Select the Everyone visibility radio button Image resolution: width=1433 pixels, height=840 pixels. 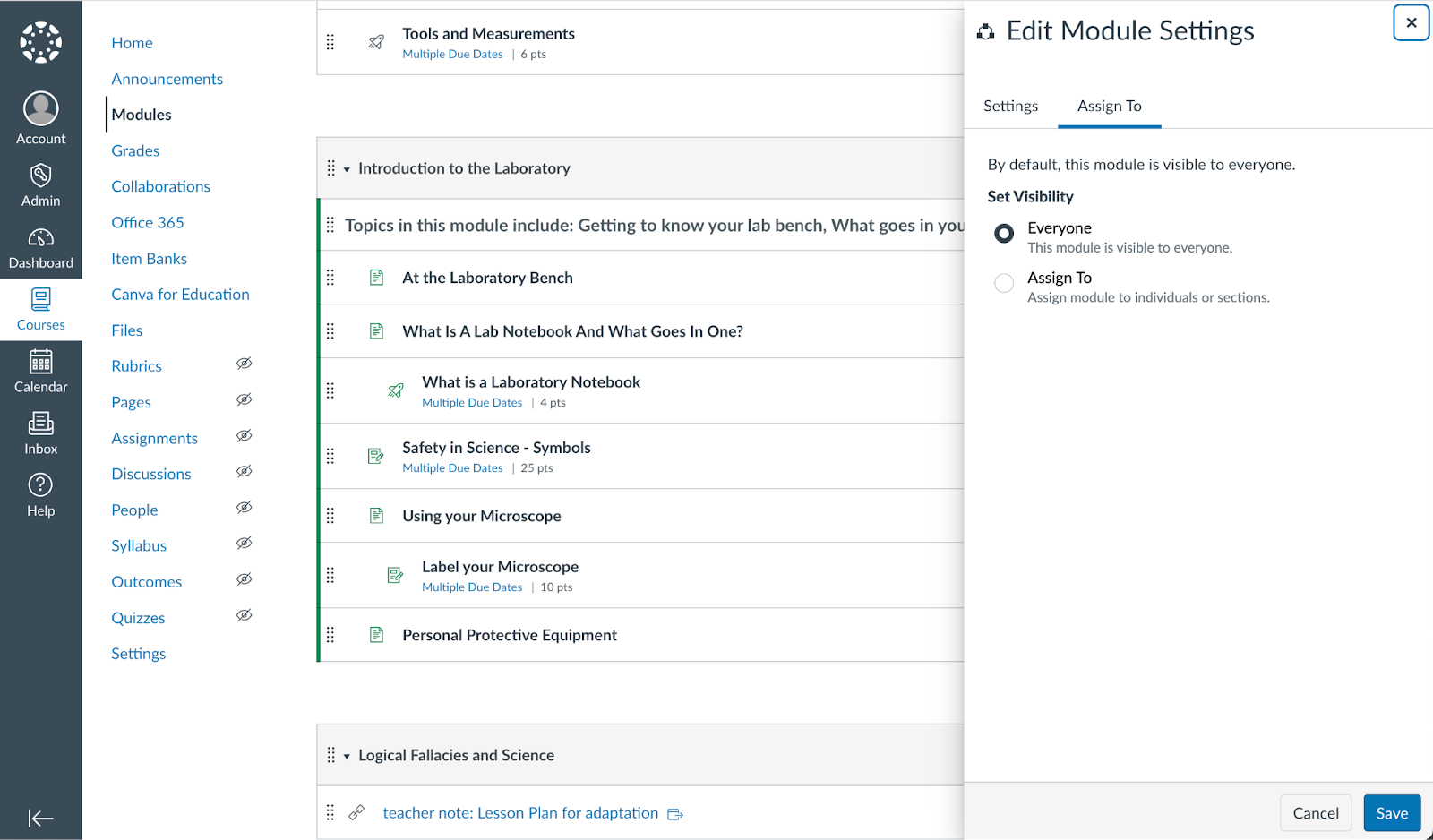(x=1004, y=234)
